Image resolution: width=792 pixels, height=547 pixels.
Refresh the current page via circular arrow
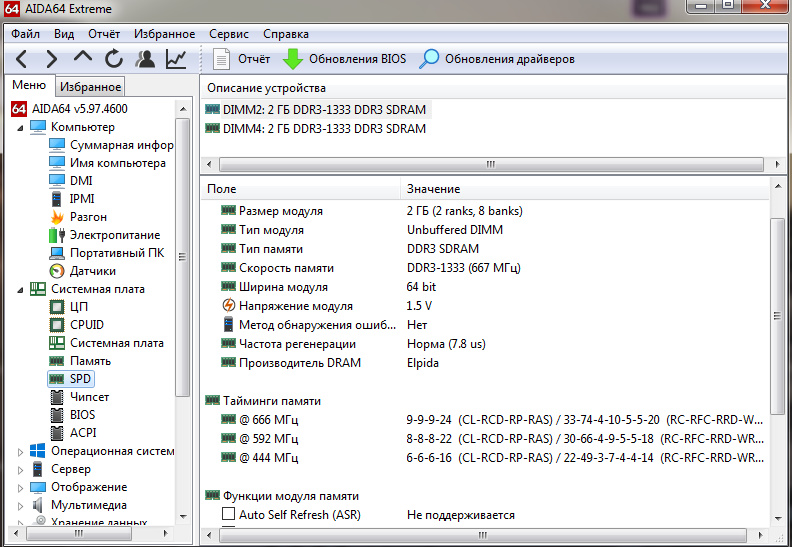coord(114,59)
